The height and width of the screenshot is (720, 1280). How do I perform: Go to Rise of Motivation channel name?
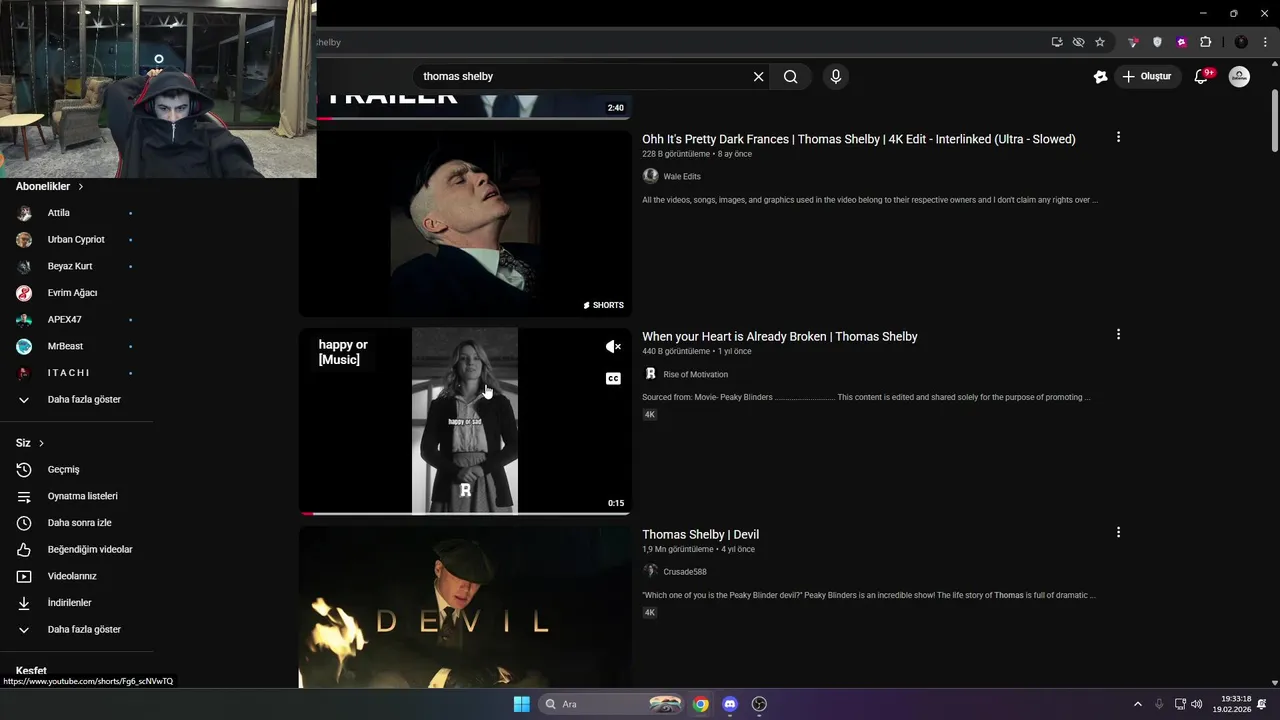tap(695, 374)
